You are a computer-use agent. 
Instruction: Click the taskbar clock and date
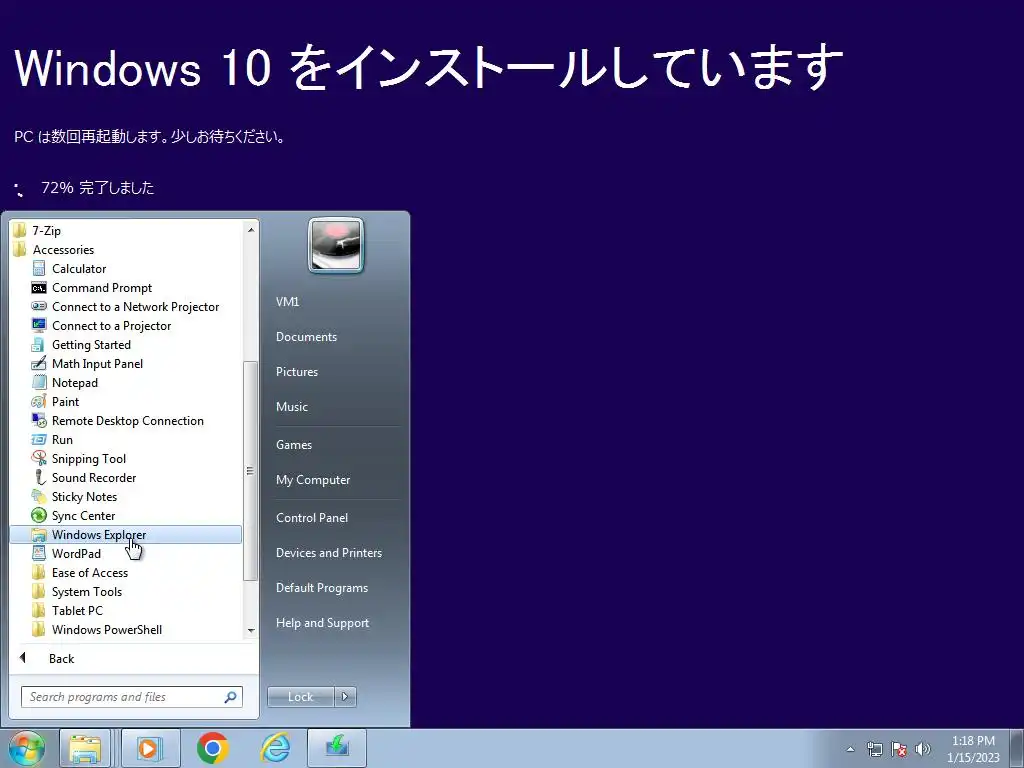click(973, 748)
